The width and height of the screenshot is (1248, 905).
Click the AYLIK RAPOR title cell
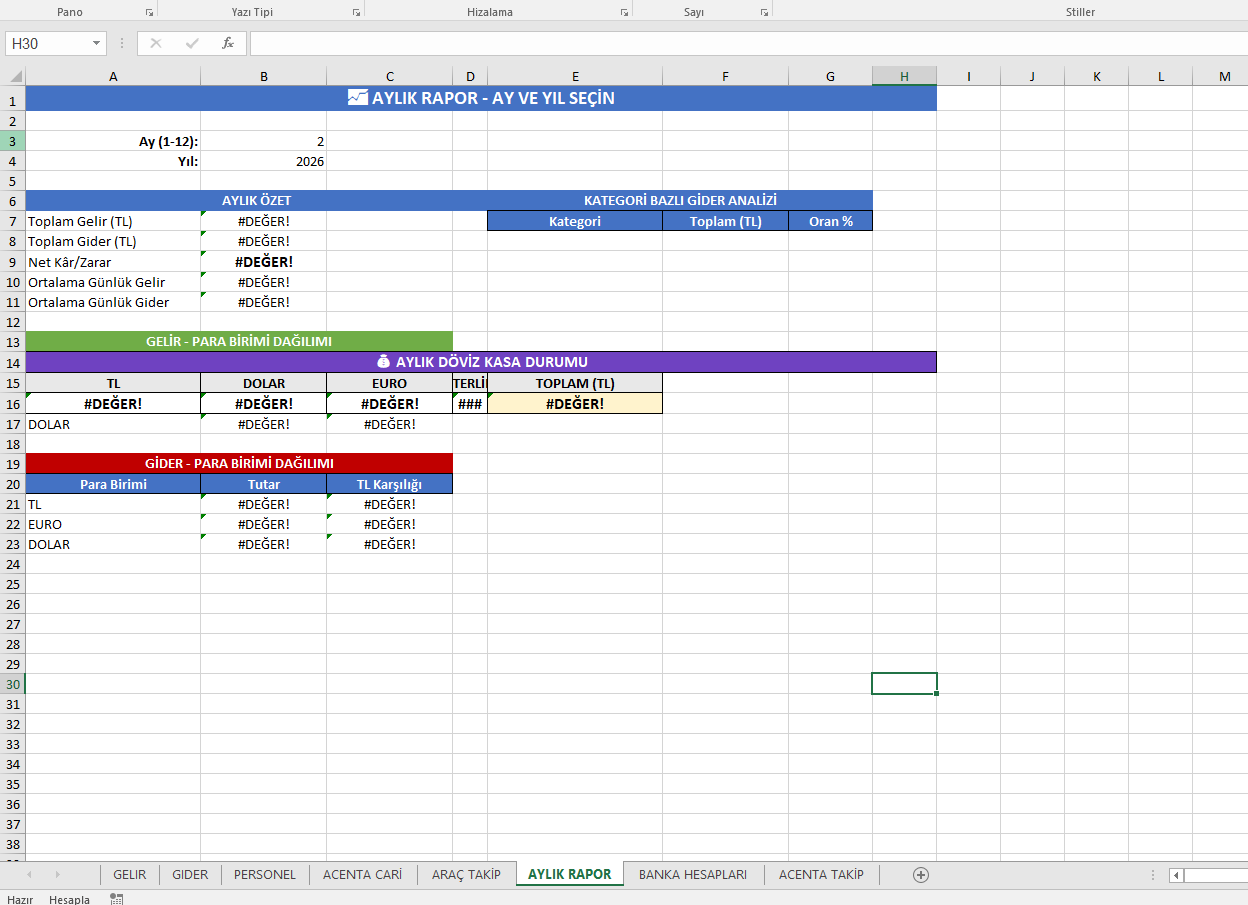(x=481, y=98)
